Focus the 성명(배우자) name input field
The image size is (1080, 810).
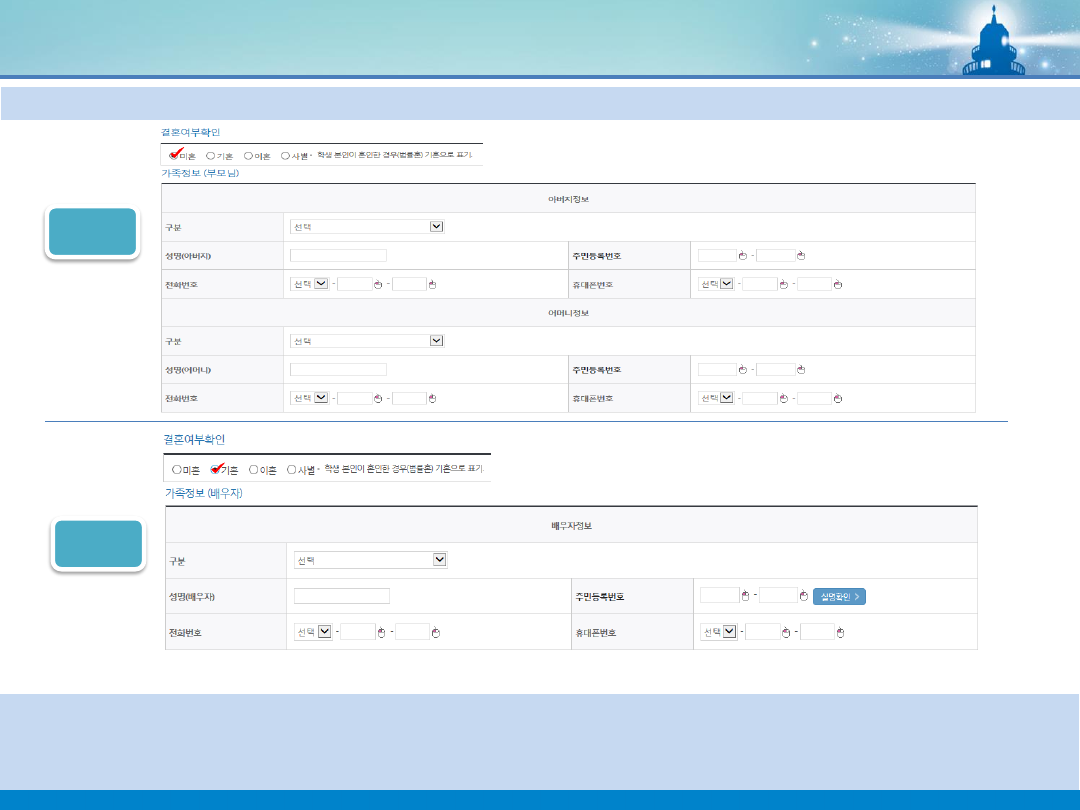pos(342,596)
